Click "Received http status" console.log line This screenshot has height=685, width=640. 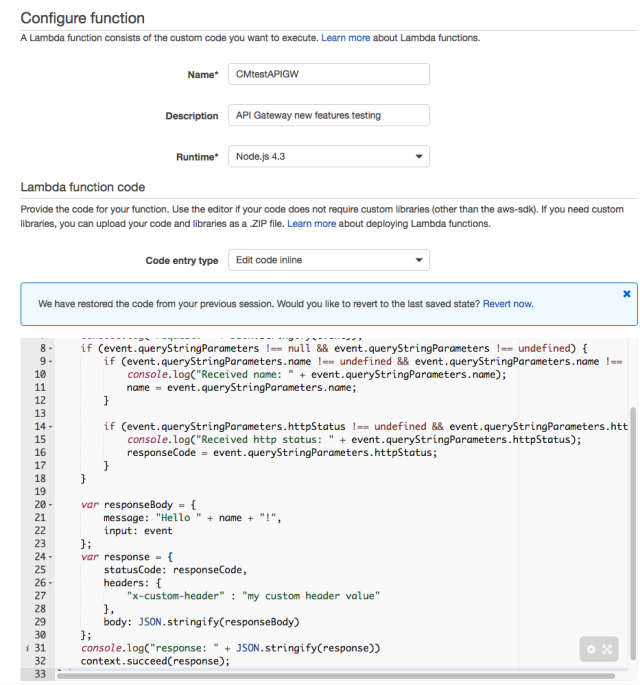pyautogui.click(x=354, y=439)
